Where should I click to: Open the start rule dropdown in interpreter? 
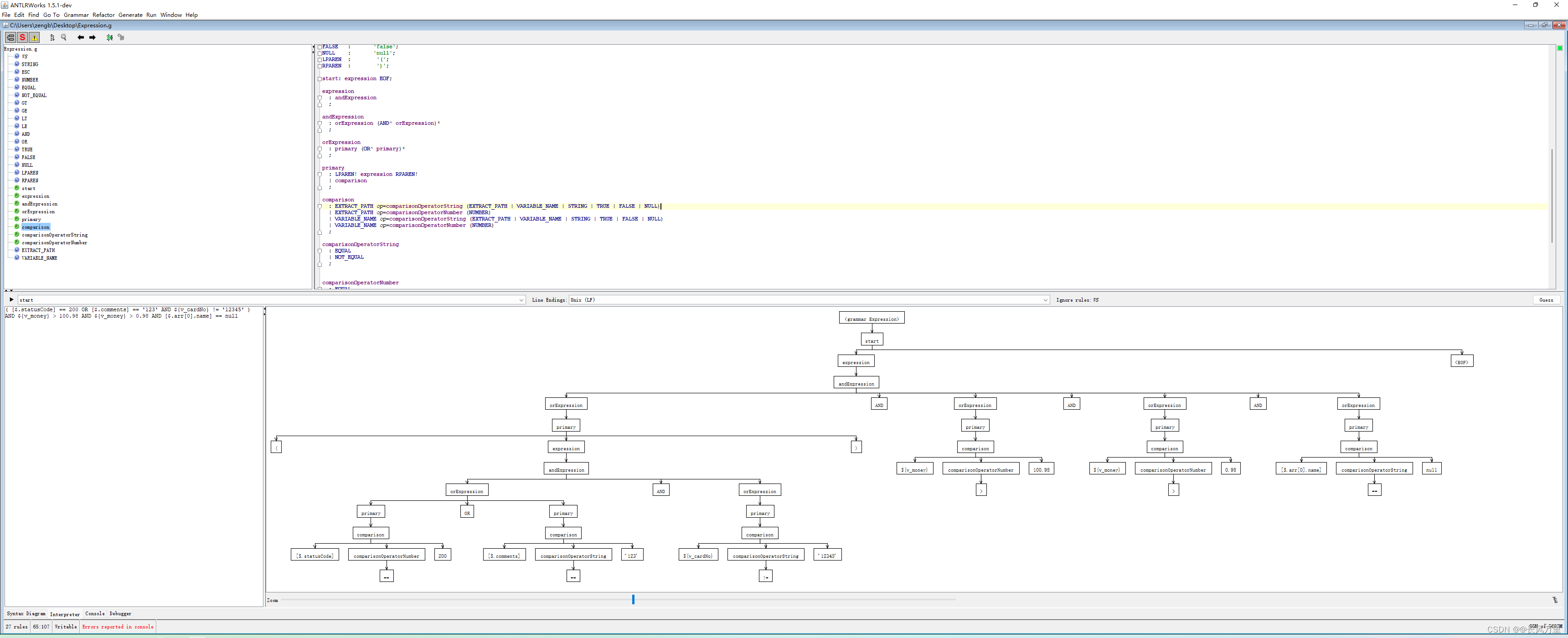(x=521, y=300)
